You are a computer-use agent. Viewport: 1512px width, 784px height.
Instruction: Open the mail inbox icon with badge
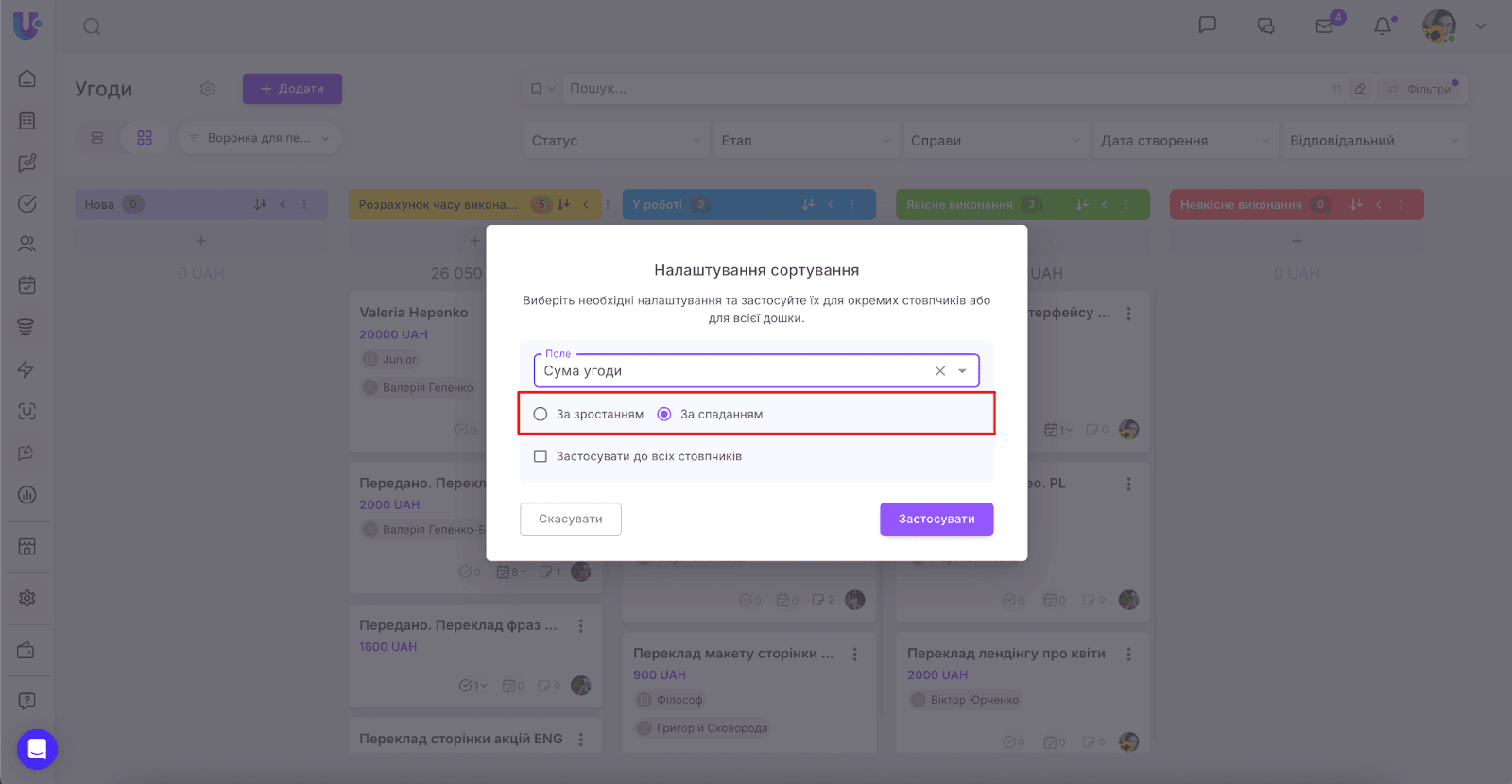click(x=1325, y=26)
